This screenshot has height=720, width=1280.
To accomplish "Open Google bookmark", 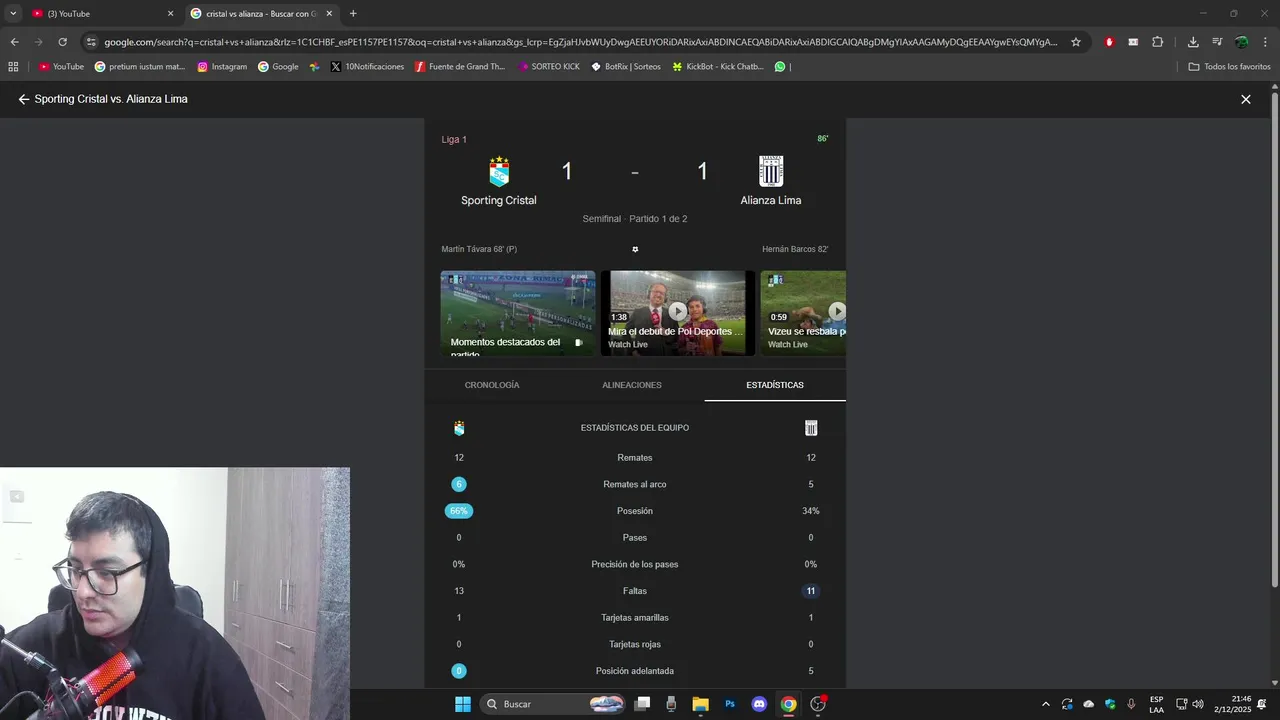I will pos(278,67).
